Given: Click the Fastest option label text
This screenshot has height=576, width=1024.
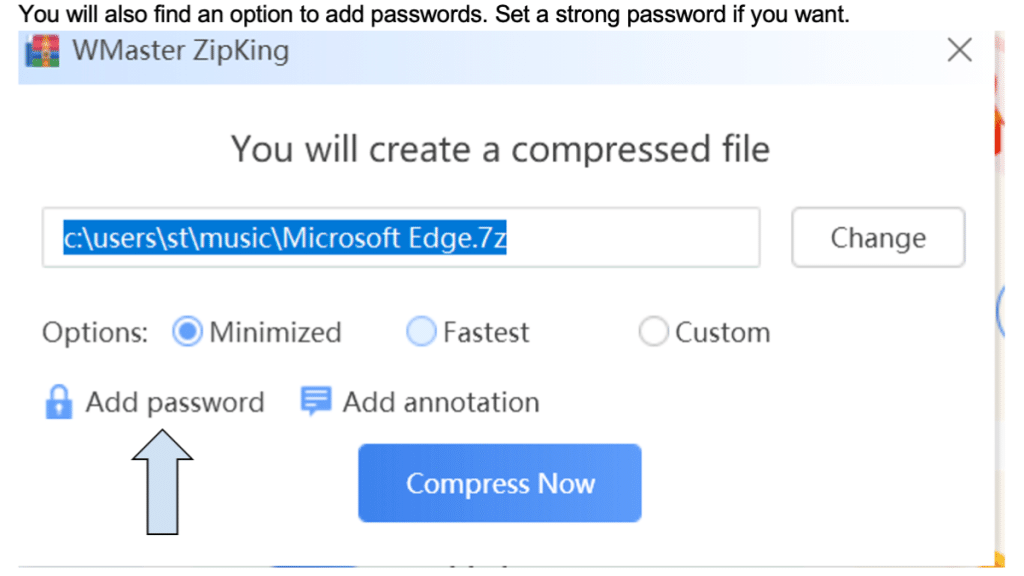Looking at the screenshot, I should (x=486, y=332).
